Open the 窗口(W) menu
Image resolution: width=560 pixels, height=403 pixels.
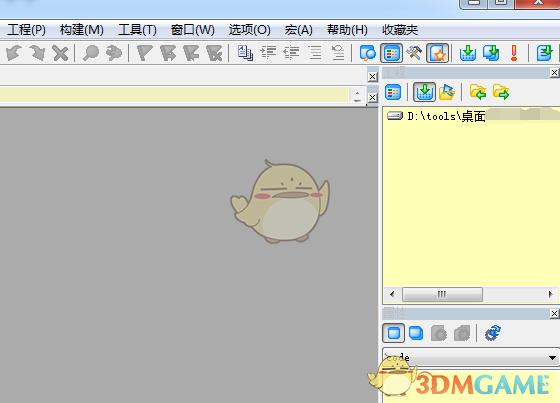pos(193,30)
